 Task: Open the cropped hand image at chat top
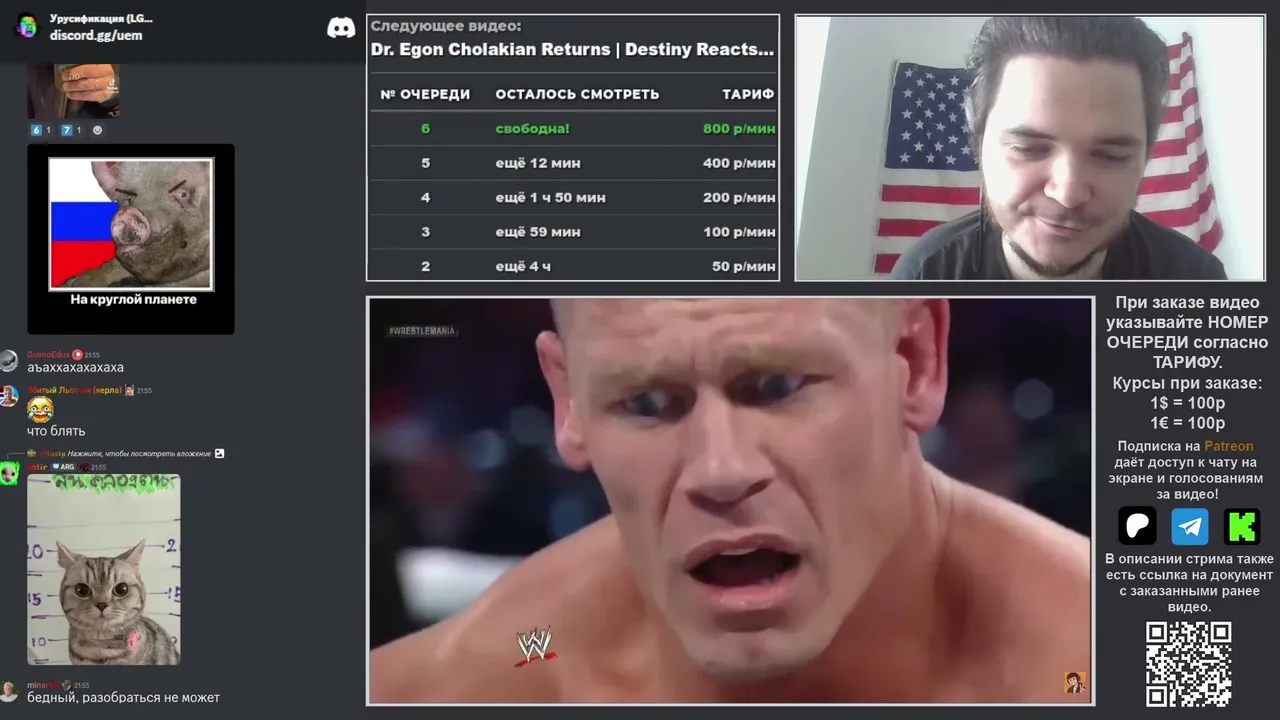74,91
